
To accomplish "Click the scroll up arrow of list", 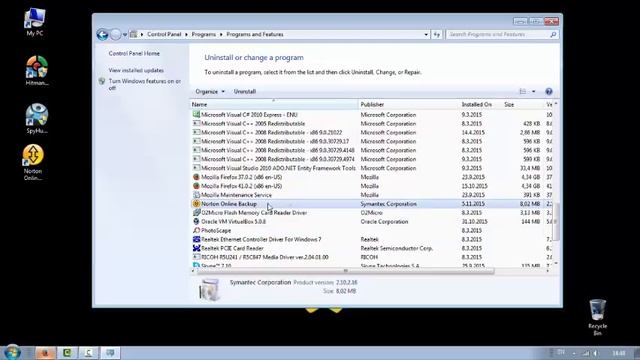I will tap(556, 104).
